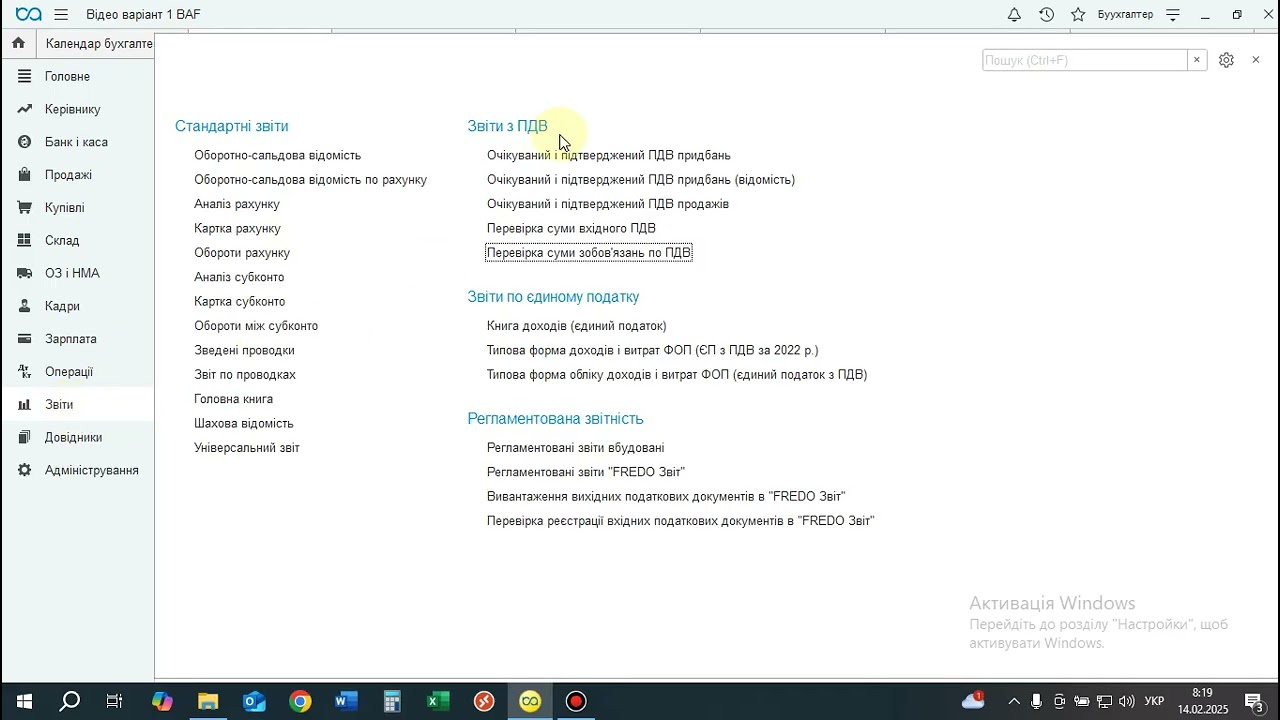Open Головна книга report
The width and height of the screenshot is (1280, 720).
tap(233, 399)
